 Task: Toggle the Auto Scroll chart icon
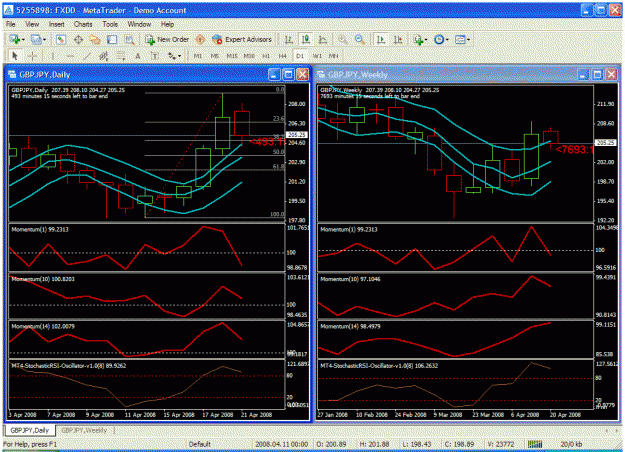click(x=381, y=39)
